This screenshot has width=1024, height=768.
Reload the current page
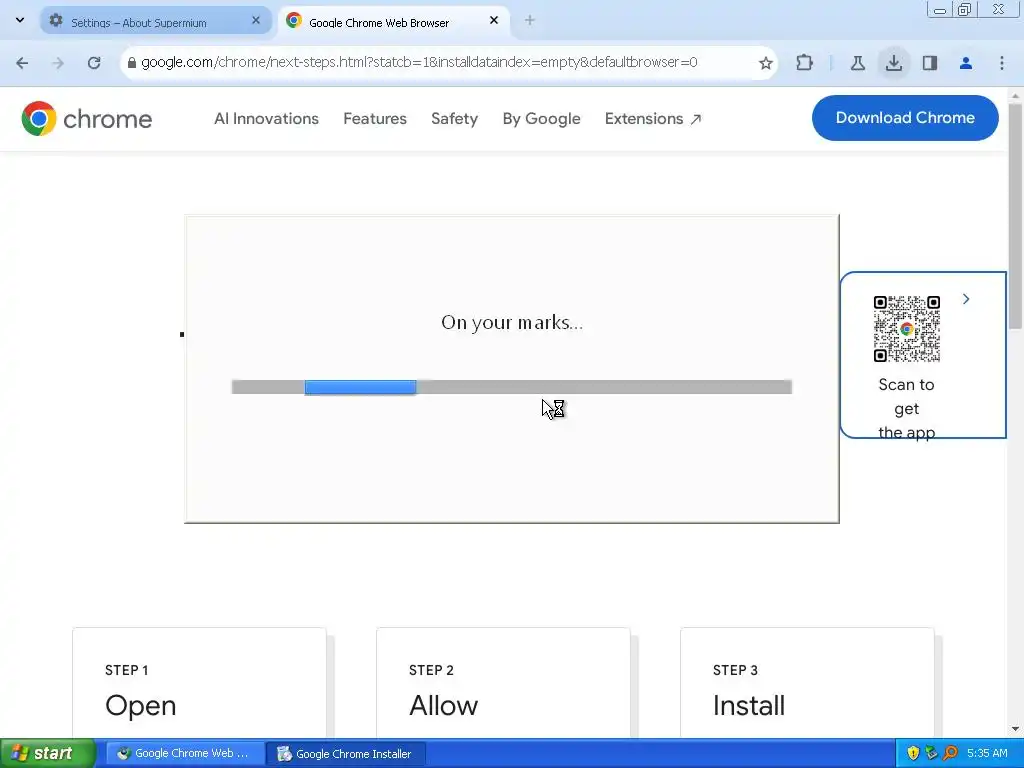[94, 63]
